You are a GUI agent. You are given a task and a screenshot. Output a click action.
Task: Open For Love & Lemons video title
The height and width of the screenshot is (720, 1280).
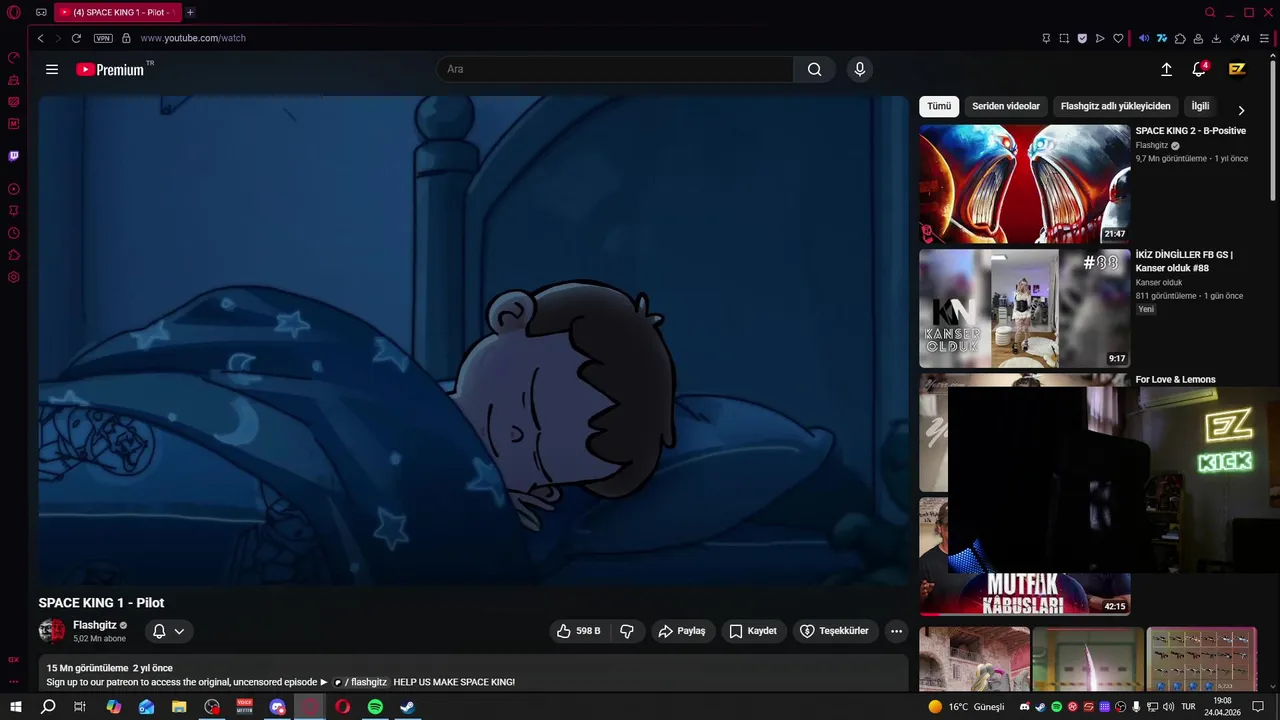coord(1175,380)
